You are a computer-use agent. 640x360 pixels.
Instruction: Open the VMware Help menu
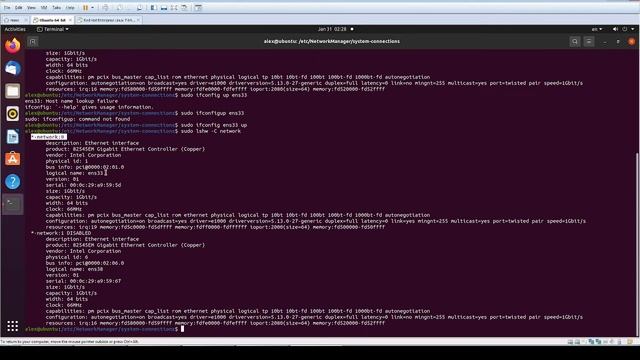click(70, 8)
